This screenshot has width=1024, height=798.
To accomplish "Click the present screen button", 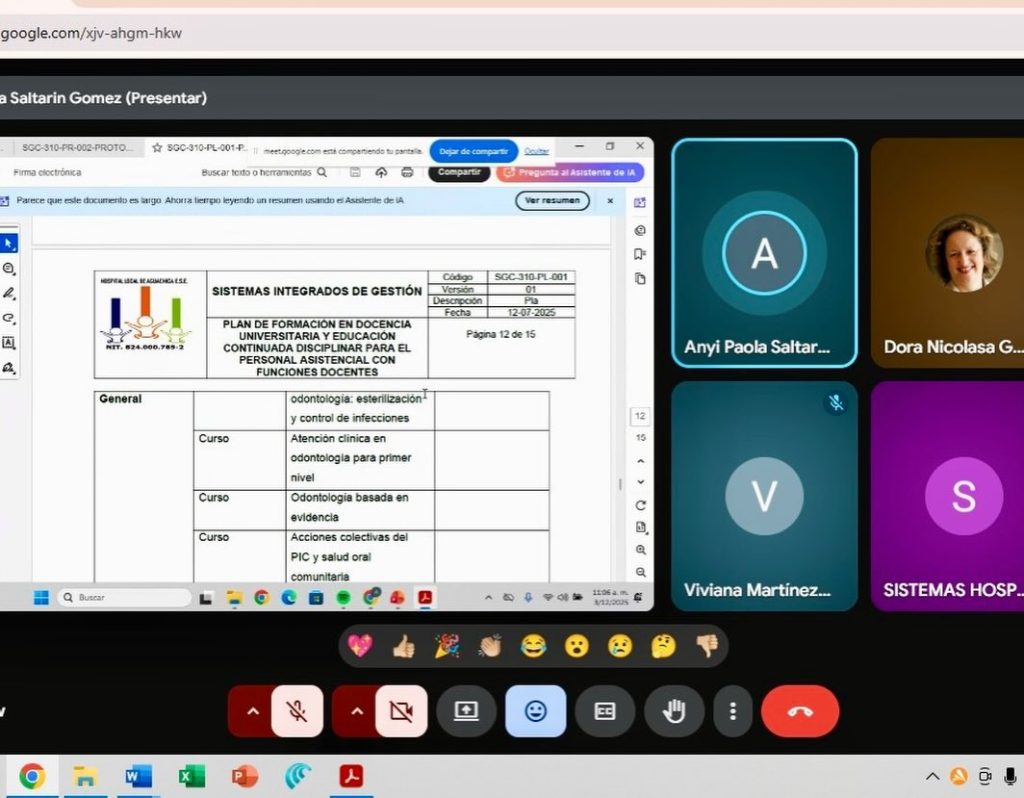I will tap(466, 711).
